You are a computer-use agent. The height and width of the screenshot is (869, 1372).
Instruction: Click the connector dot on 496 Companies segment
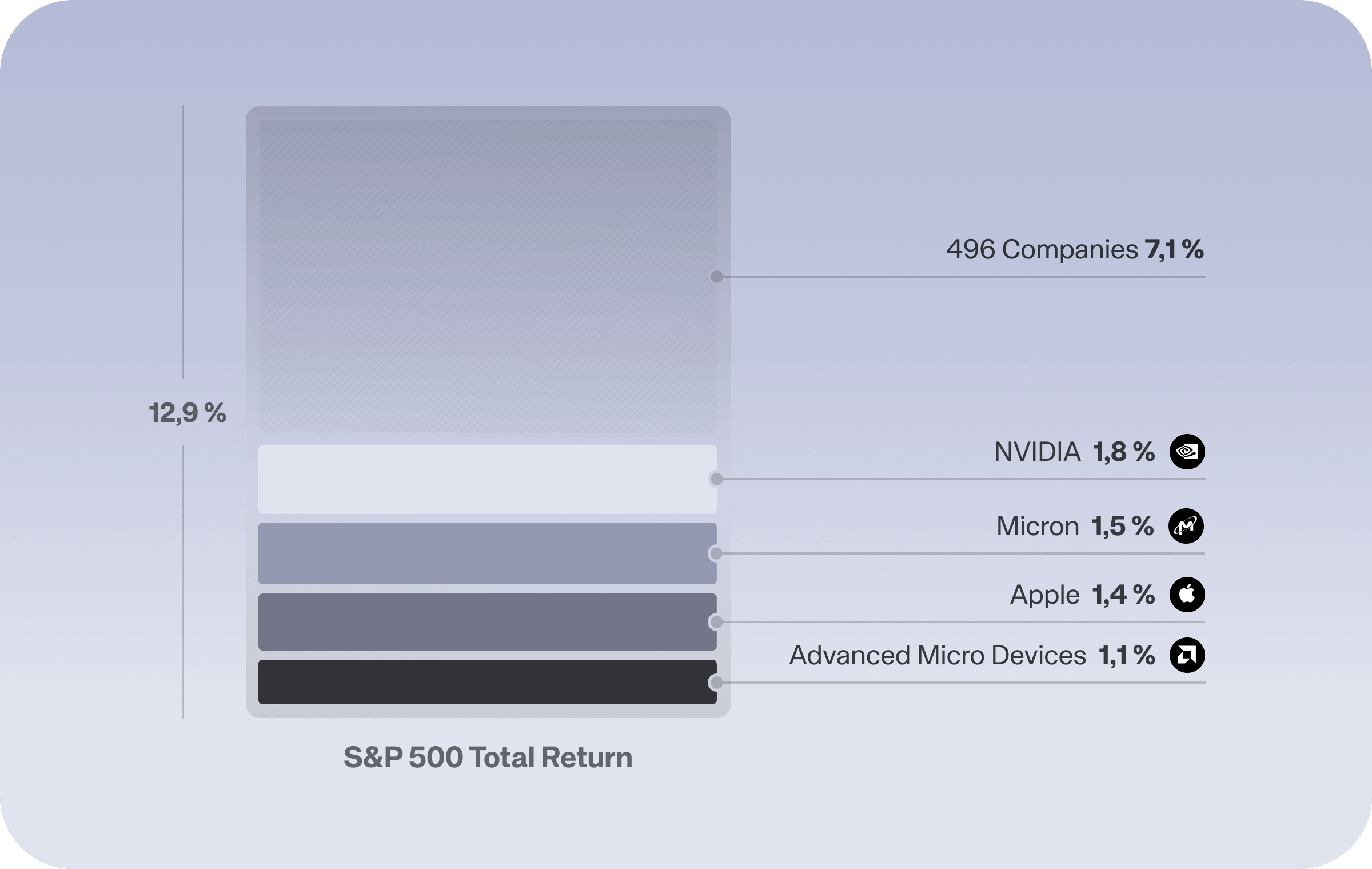pyautogui.click(x=716, y=277)
